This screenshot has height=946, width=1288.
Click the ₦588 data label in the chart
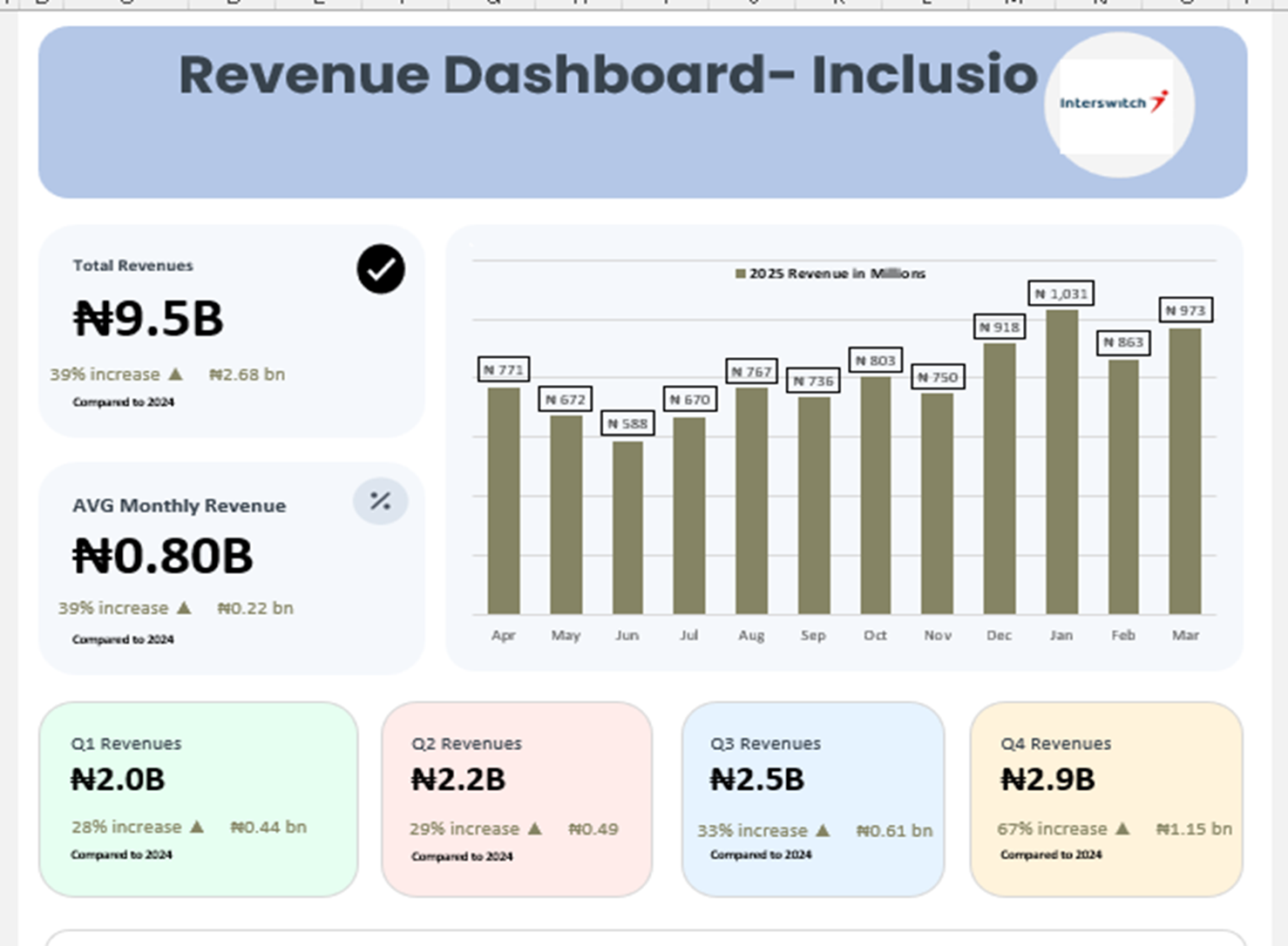[627, 423]
